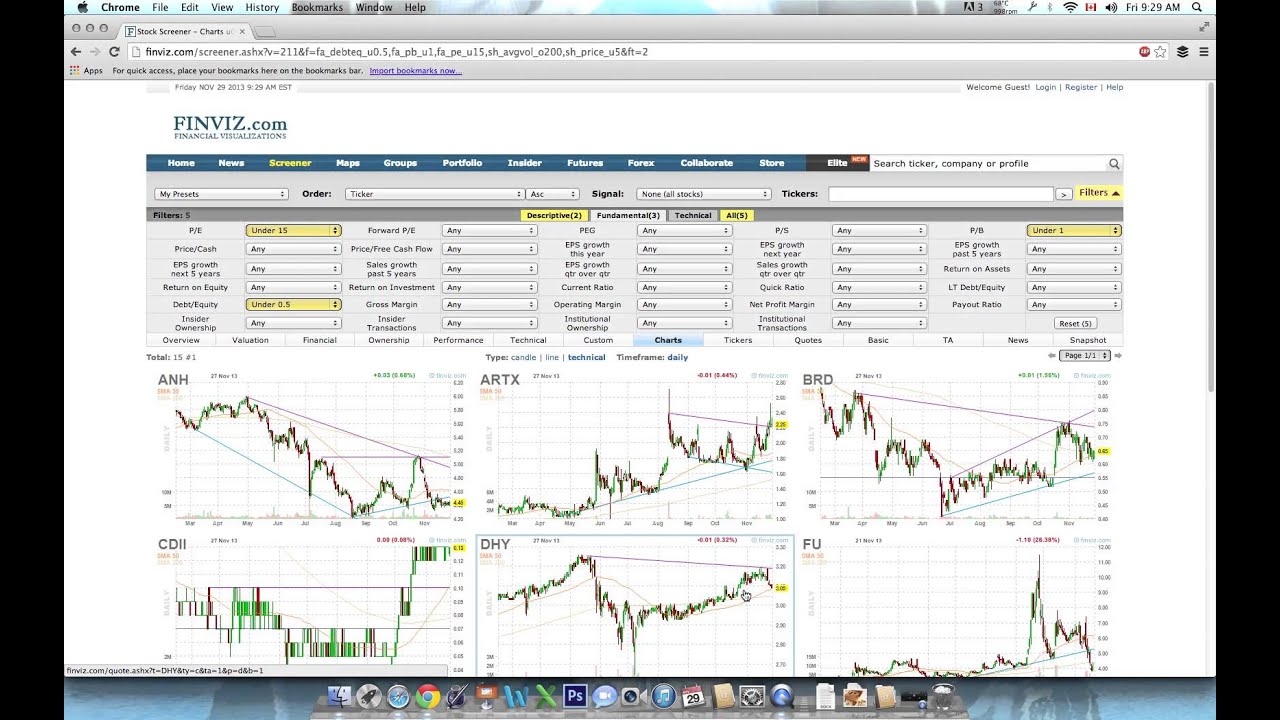Open the Maps nav item
Screen dimensions: 1280x720
click(348, 163)
